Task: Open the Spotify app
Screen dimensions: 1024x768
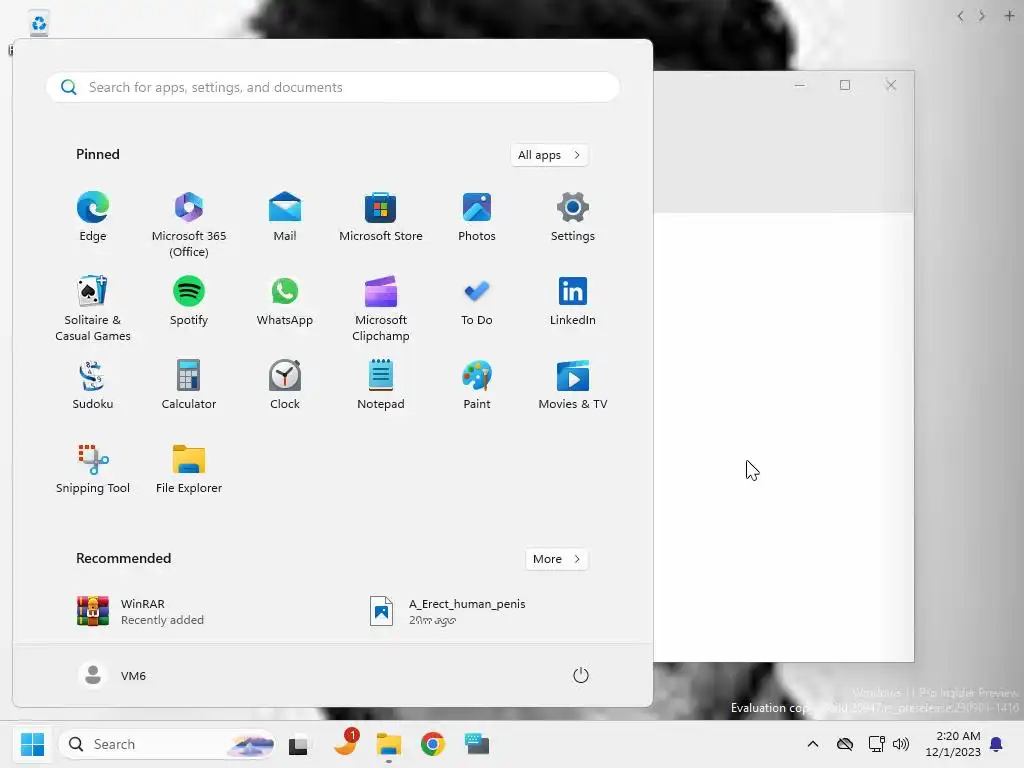Action: coord(189,301)
